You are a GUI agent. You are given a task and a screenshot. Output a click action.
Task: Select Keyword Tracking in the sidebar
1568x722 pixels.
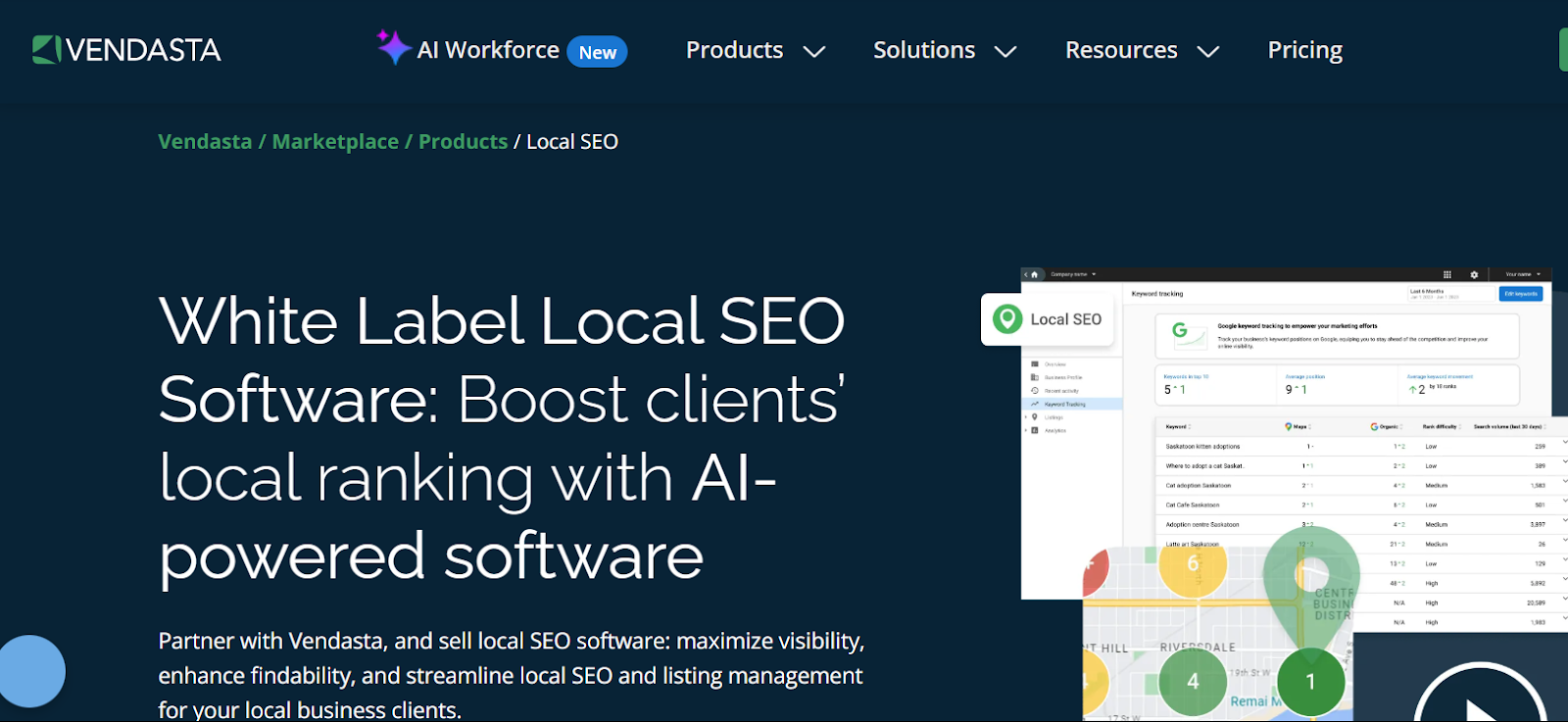(x=1073, y=404)
